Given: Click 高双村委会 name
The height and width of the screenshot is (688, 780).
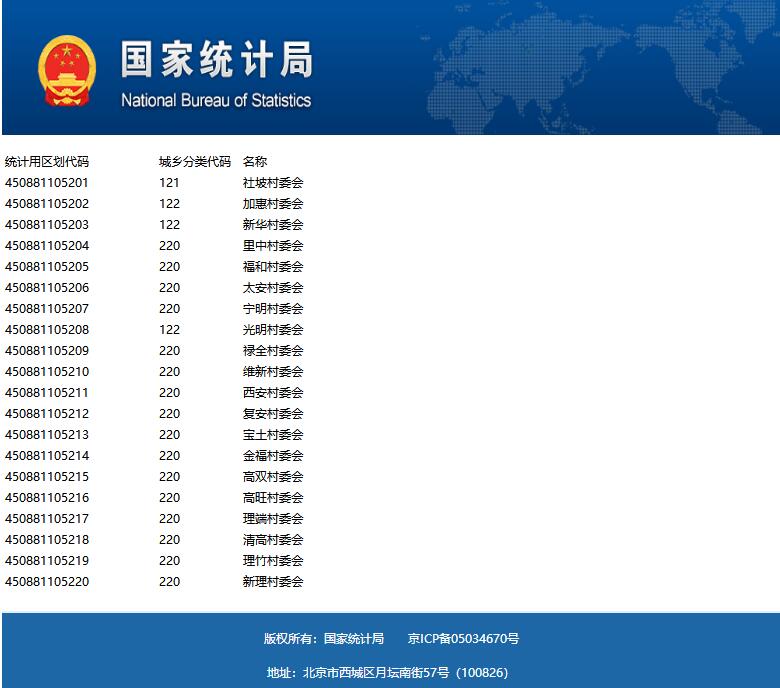Looking at the screenshot, I should 273,477.
